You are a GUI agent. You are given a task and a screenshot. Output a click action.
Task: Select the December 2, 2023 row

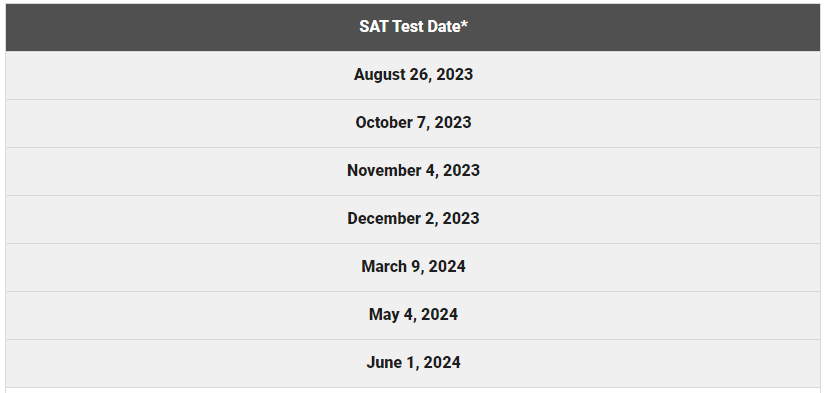(x=413, y=220)
